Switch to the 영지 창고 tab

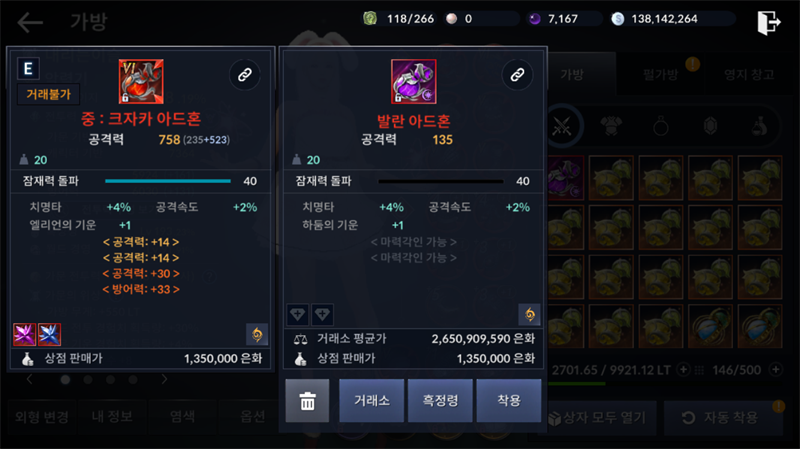[x=749, y=74]
